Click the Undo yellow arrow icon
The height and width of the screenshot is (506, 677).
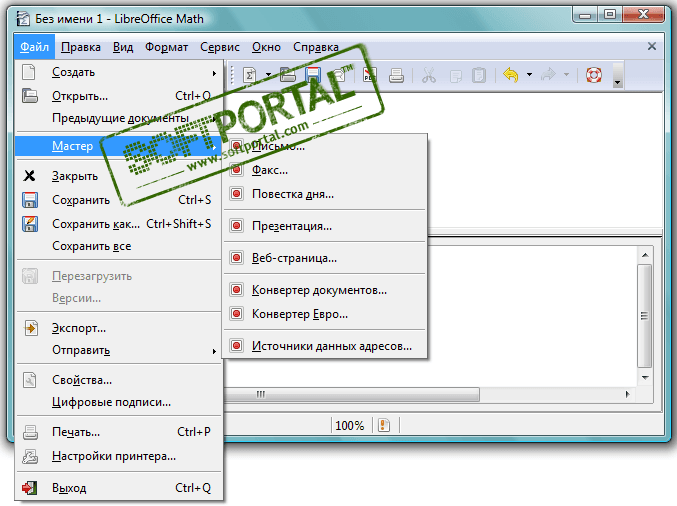pos(511,75)
